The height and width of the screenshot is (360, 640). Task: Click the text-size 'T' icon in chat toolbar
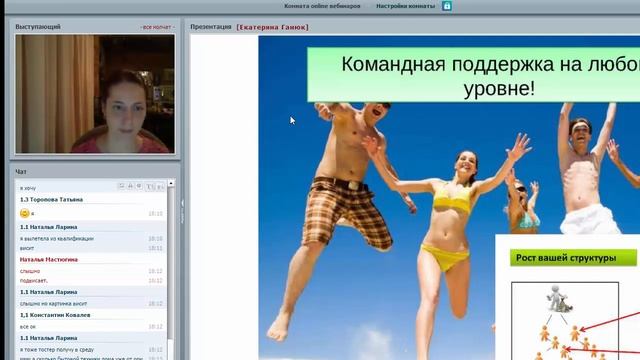[149, 187]
